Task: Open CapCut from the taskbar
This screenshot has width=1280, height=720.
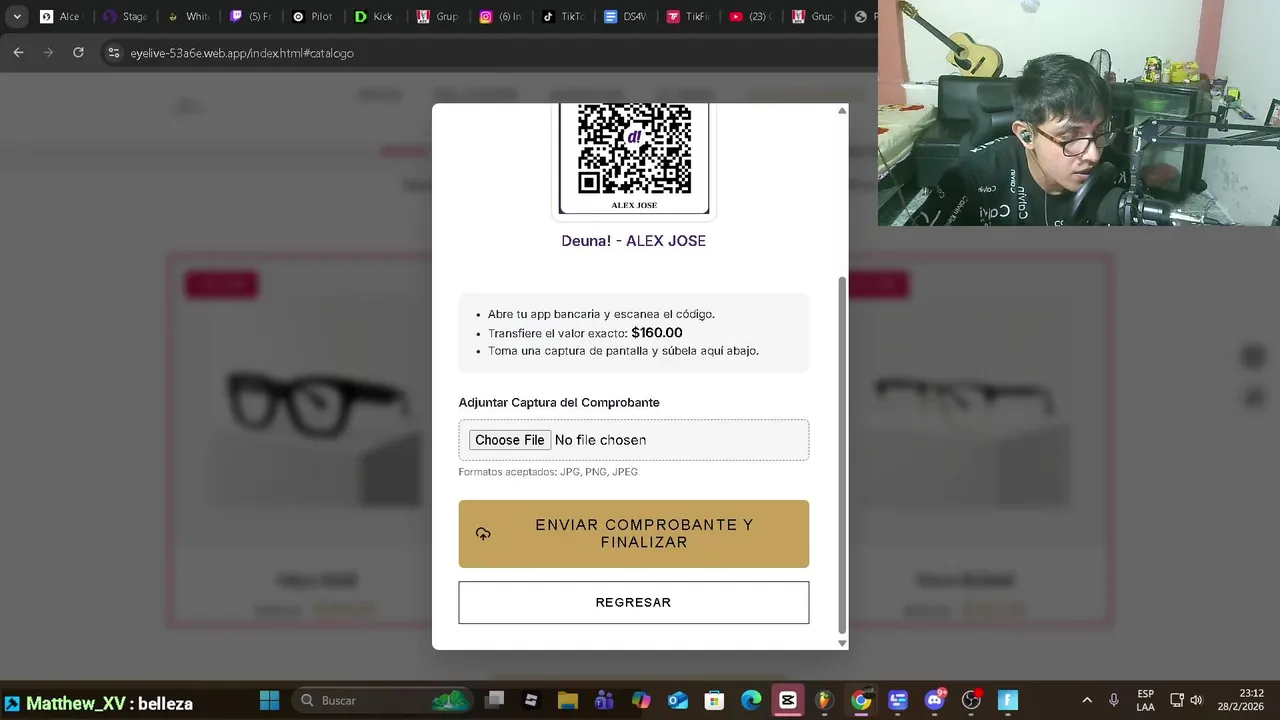Action: point(788,700)
